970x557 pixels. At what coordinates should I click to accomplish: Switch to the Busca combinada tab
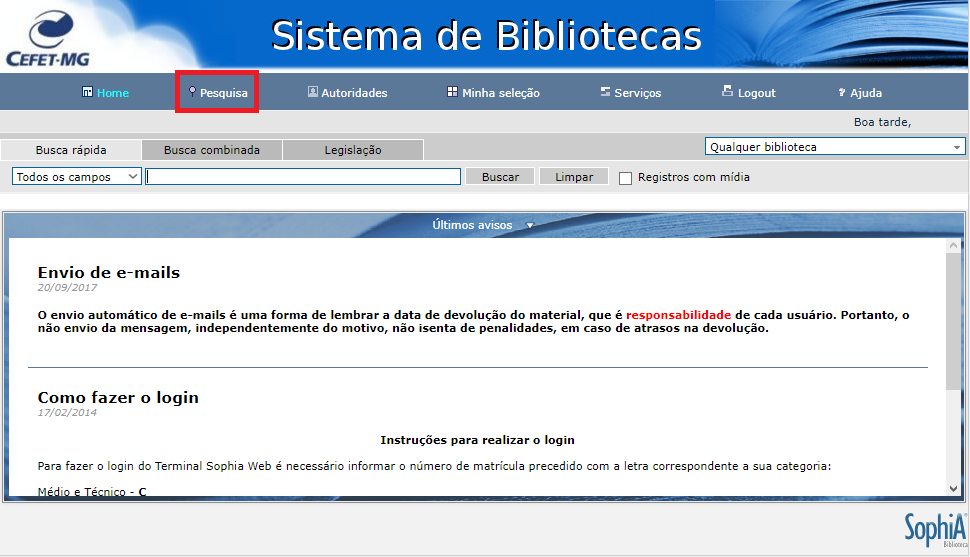[x=212, y=150]
